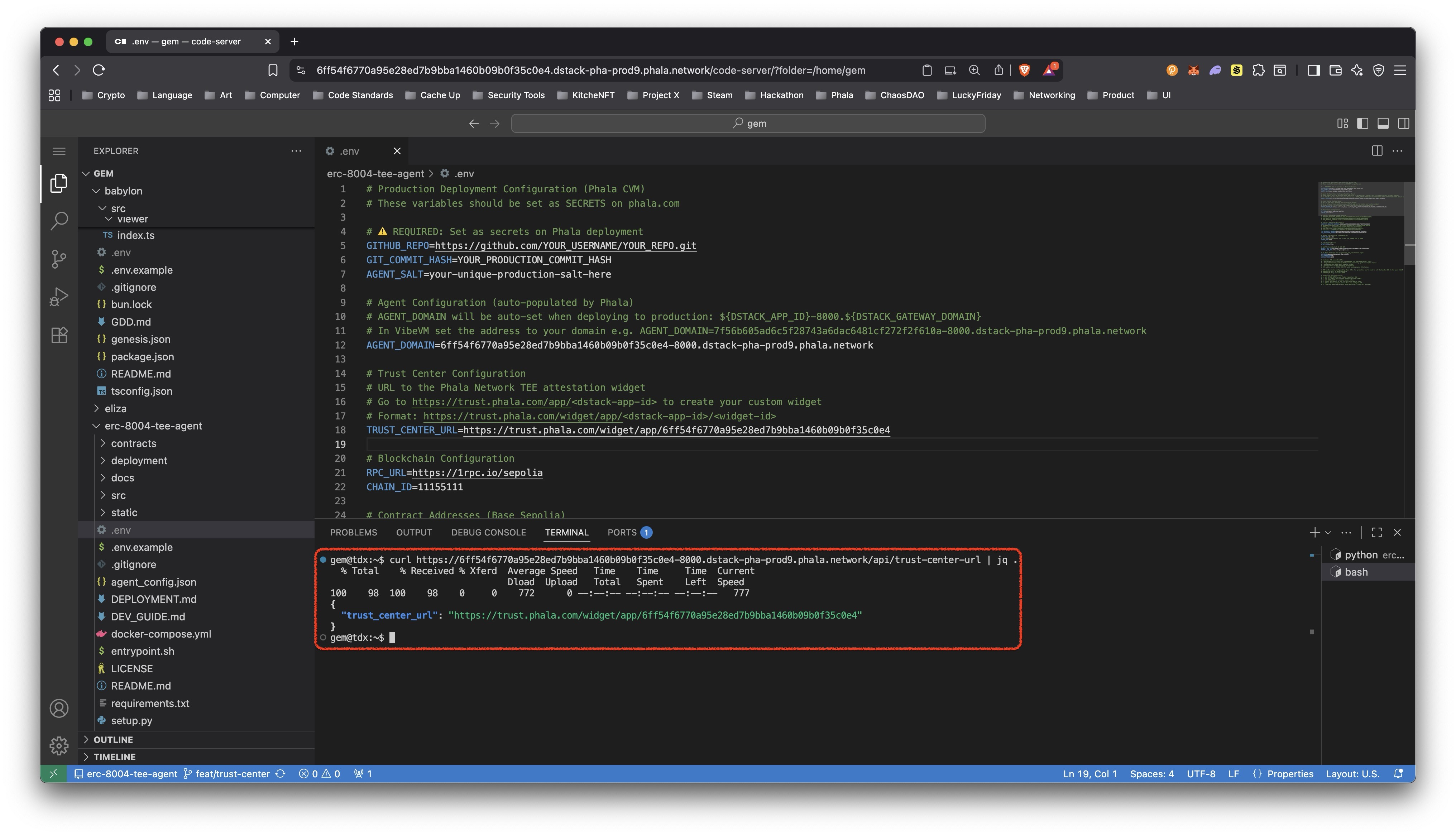Toggle the bottom panel visibility

1383,124
